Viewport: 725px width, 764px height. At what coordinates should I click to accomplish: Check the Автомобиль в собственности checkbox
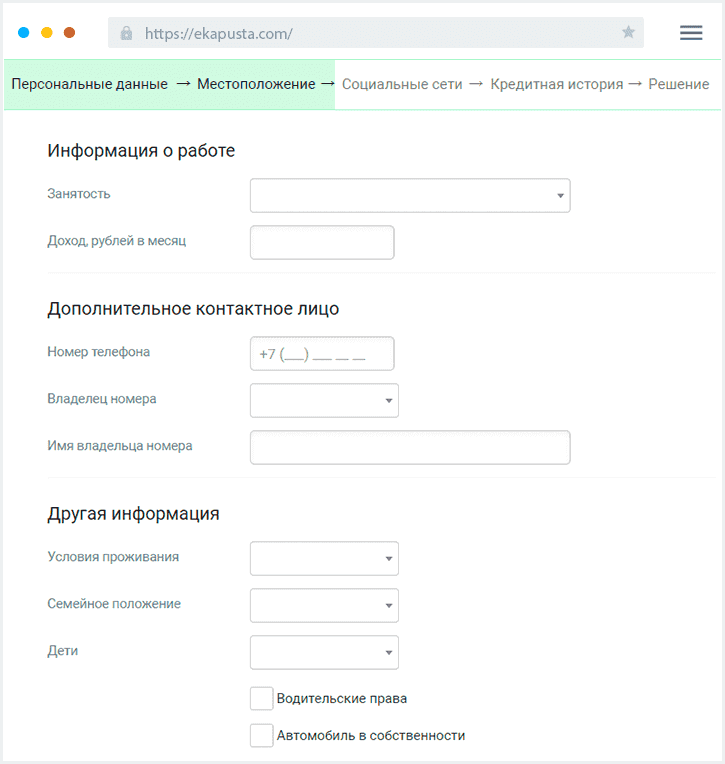262,735
